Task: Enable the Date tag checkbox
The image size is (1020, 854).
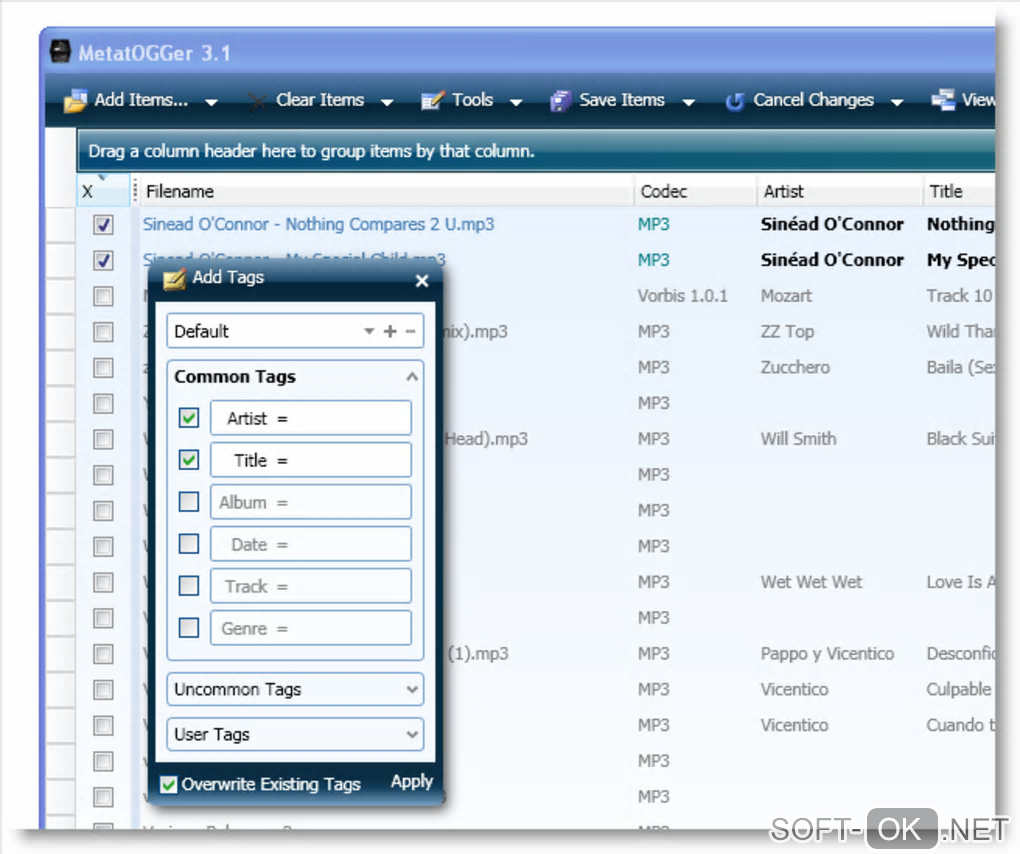Action: tap(189, 543)
